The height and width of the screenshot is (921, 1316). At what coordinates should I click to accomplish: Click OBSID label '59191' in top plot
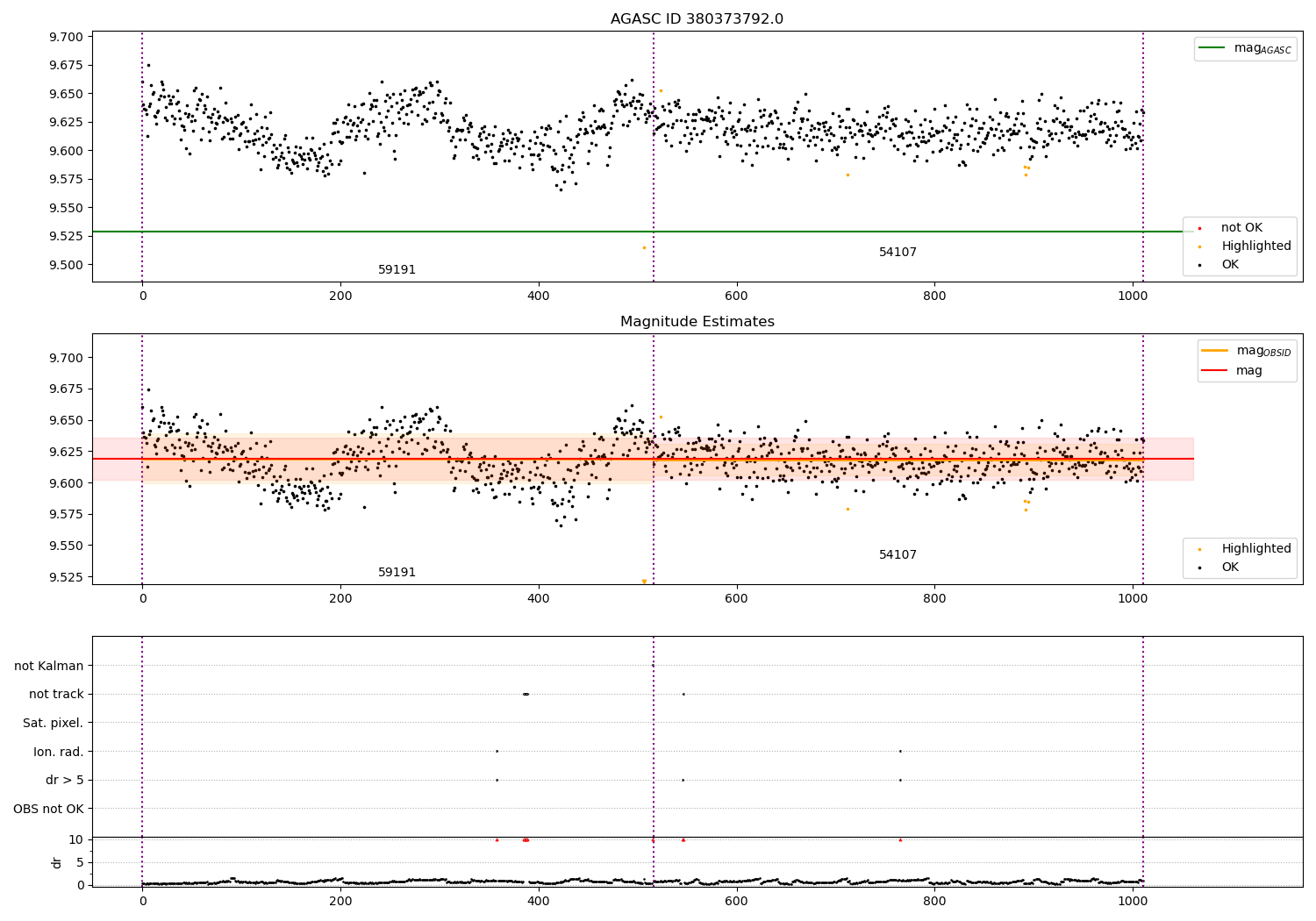pyautogui.click(x=397, y=270)
